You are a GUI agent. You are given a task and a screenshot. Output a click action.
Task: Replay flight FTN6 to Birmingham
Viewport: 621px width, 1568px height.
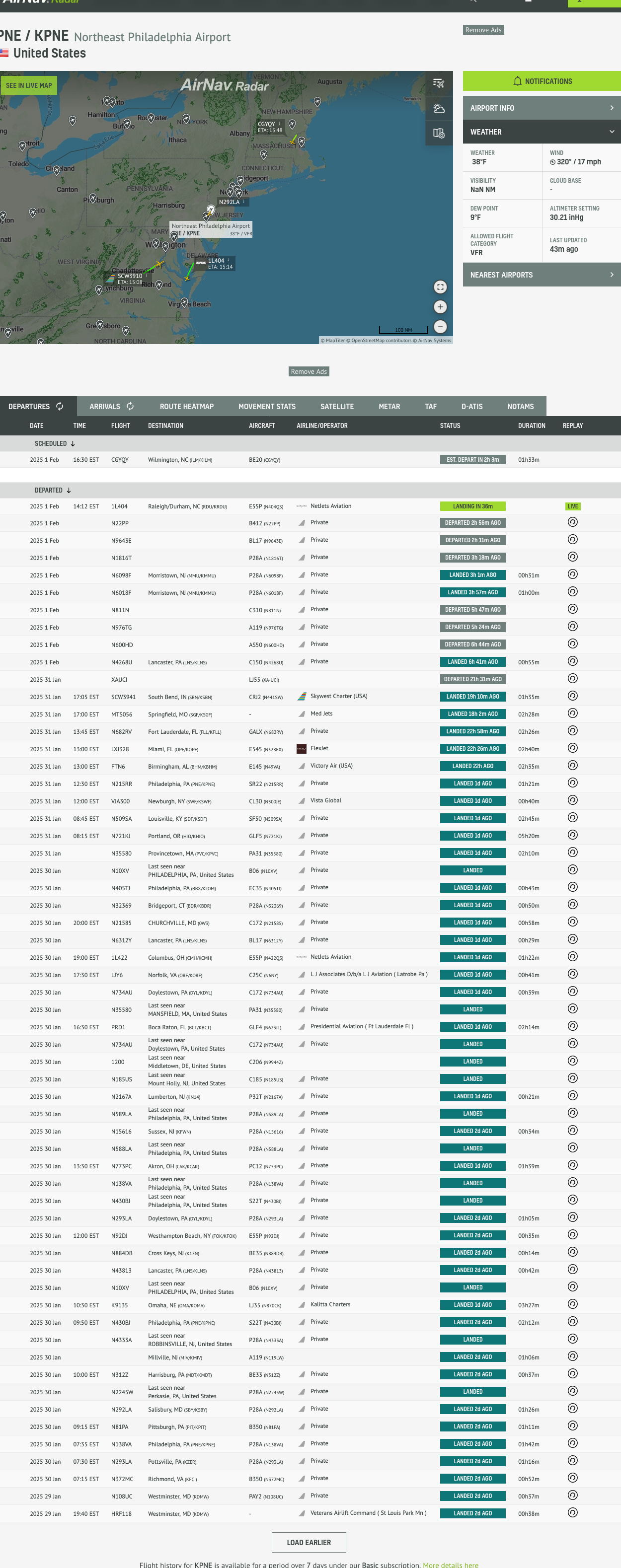(572, 766)
